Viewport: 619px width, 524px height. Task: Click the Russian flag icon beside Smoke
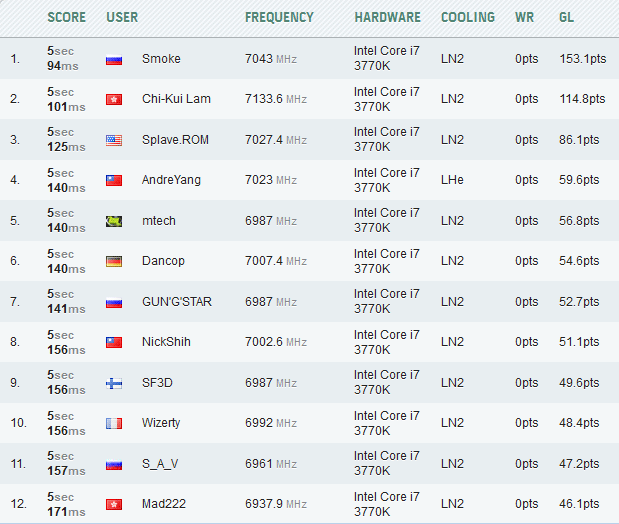click(114, 59)
